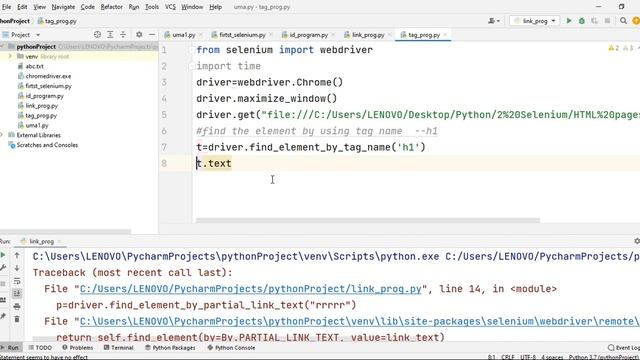Clear the Run console with the trash icon
This screenshot has height=360, width=640.
pos(17,319)
